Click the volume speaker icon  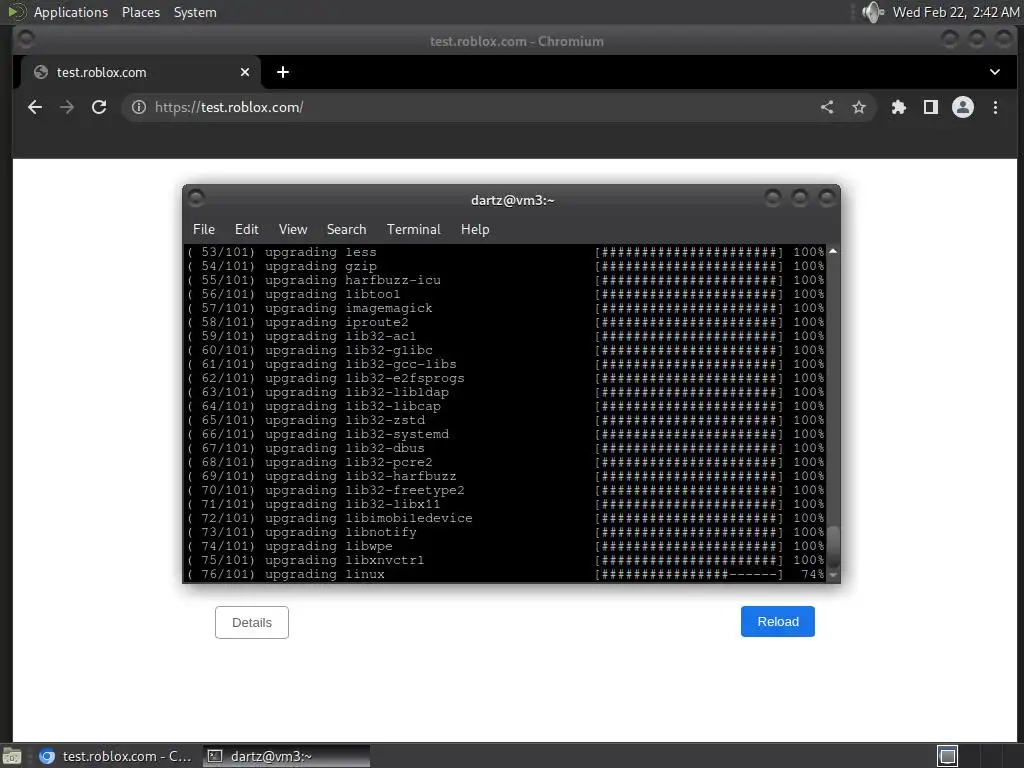point(872,12)
